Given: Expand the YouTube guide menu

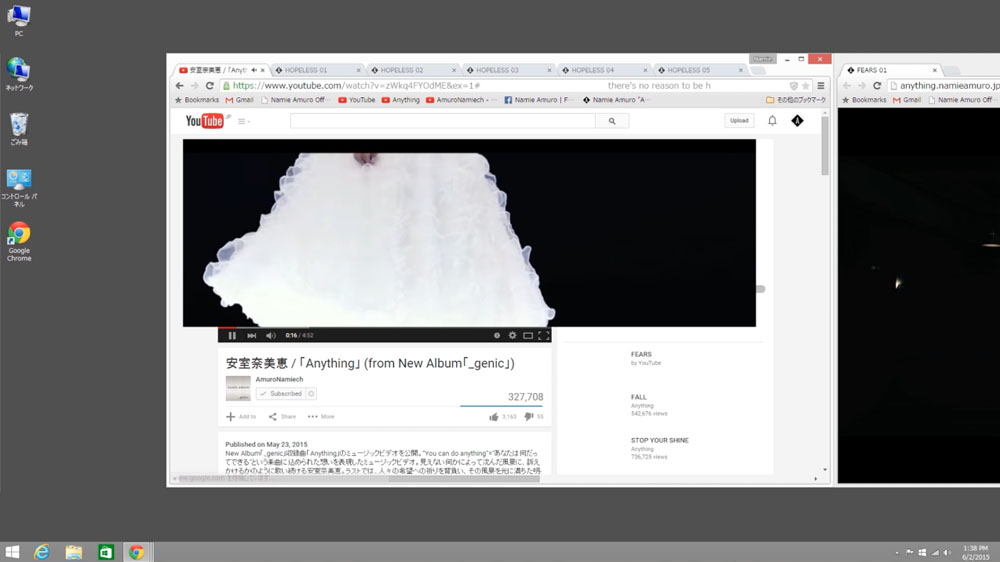Looking at the screenshot, I should pos(243,121).
